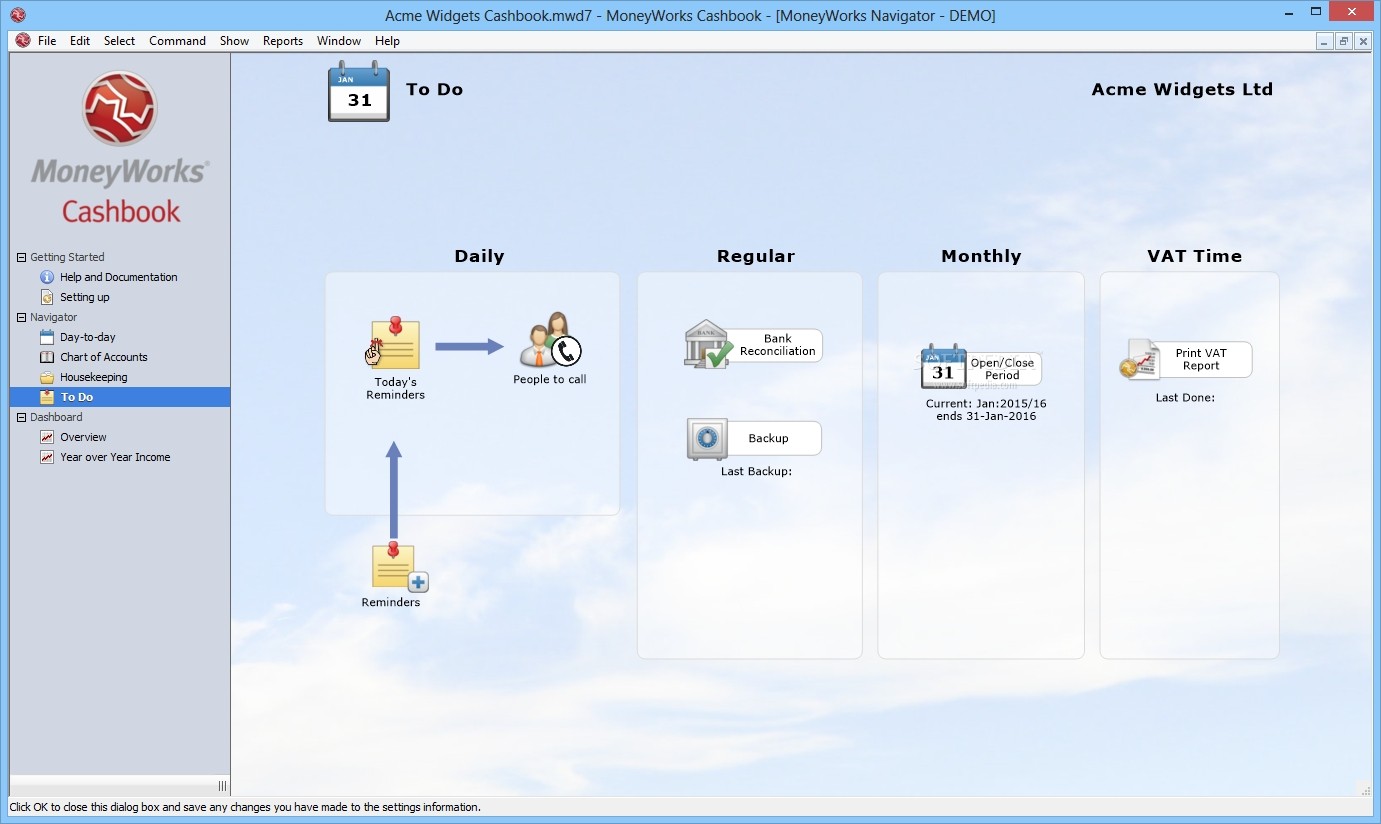Select Overview under Dashboard

coord(83,437)
